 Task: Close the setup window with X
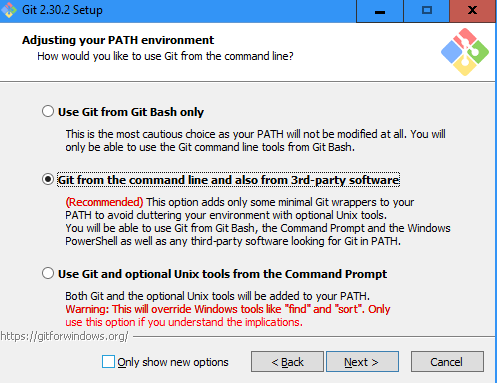tap(472, 11)
